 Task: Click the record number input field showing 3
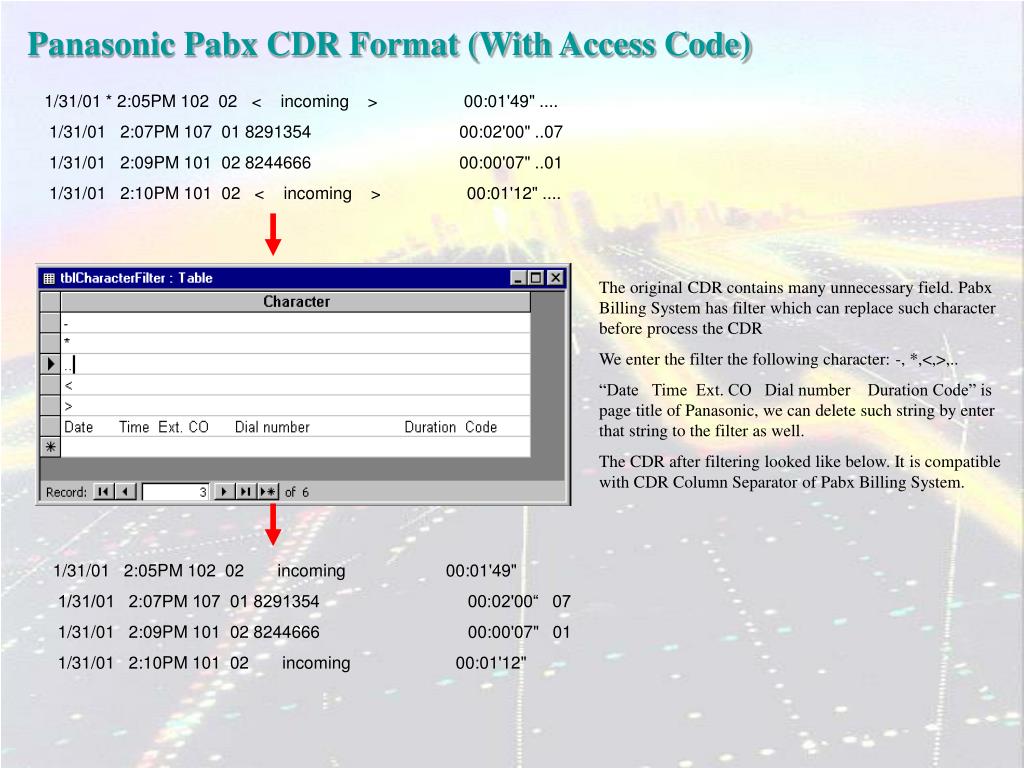(x=176, y=492)
